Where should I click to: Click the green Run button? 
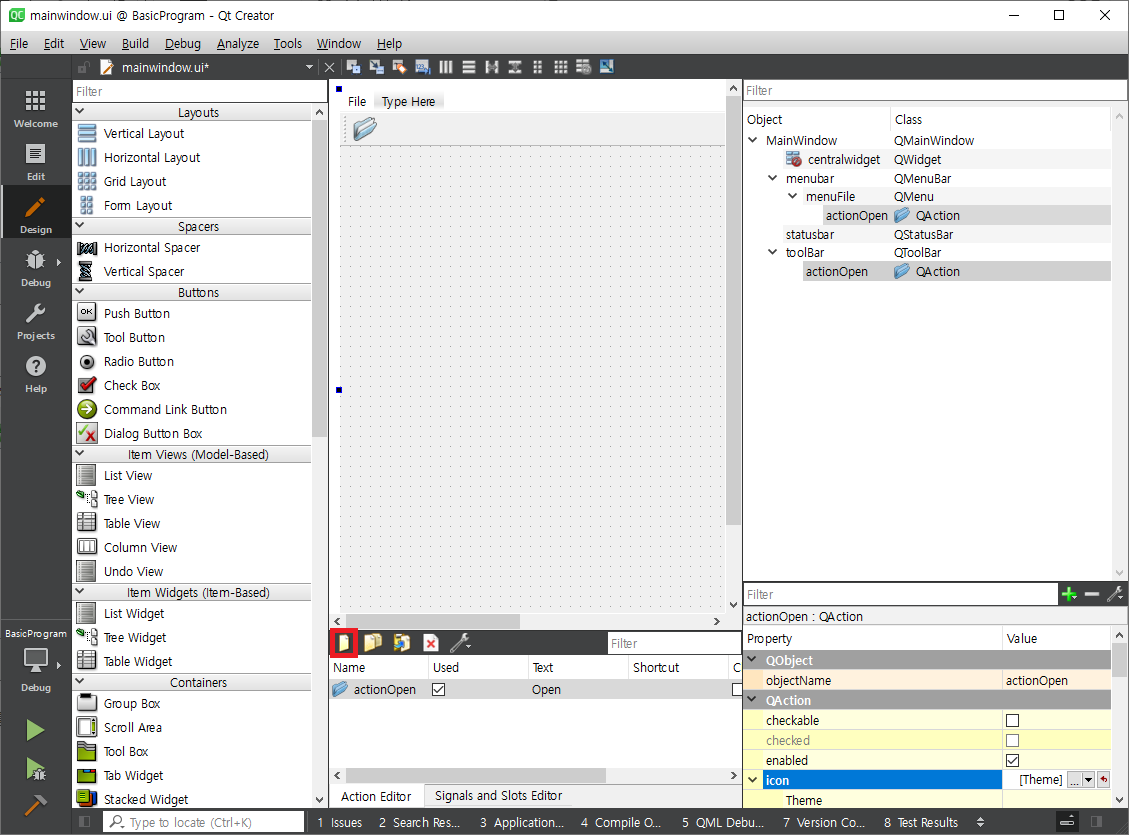point(35,730)
